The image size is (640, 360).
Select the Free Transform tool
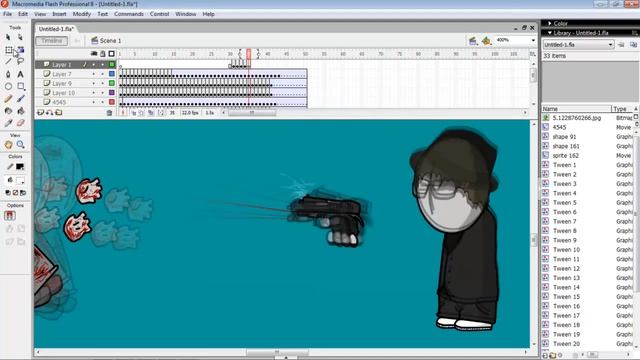(x=8, y=50)
